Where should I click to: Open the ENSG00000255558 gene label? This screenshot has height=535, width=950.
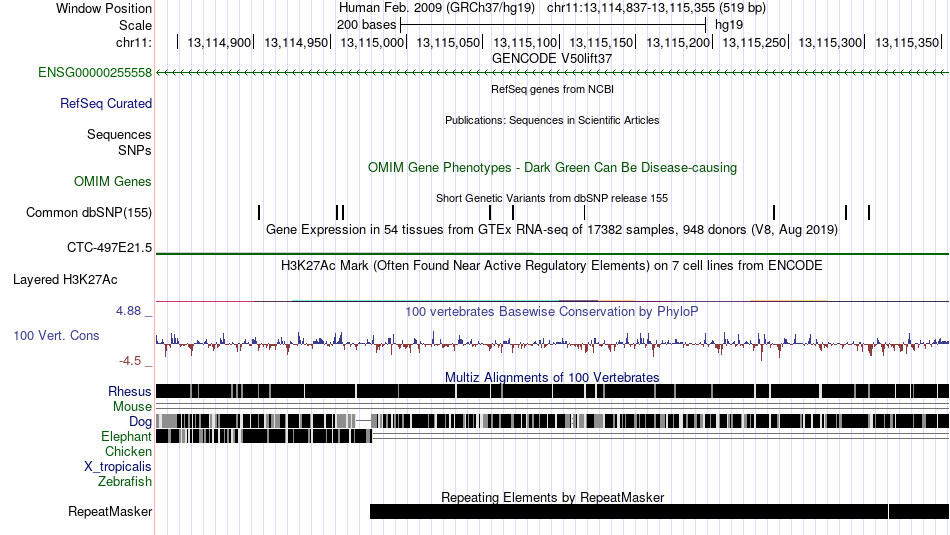[95, 73]
